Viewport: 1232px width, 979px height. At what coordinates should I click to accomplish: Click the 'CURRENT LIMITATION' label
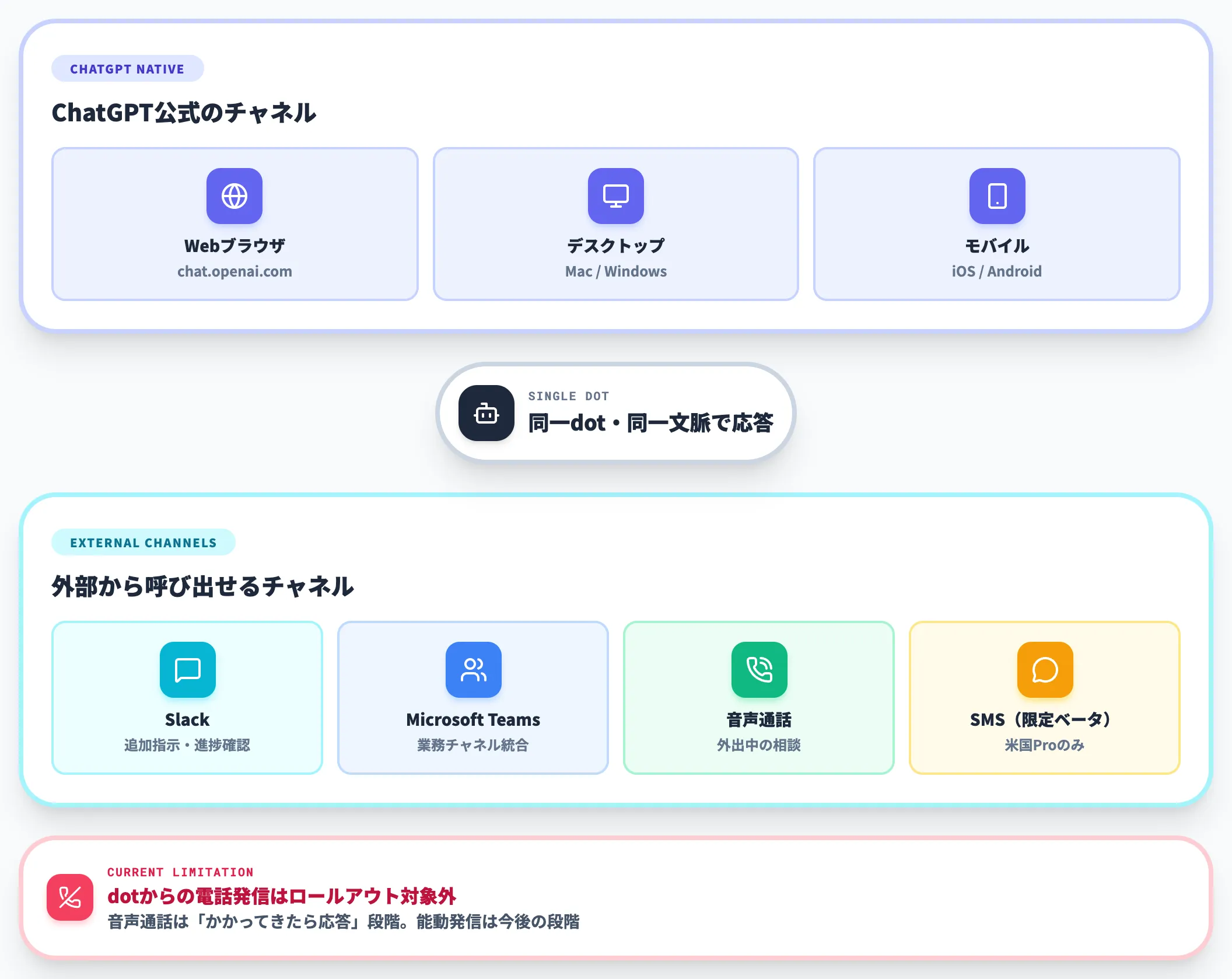pos(181,872)
